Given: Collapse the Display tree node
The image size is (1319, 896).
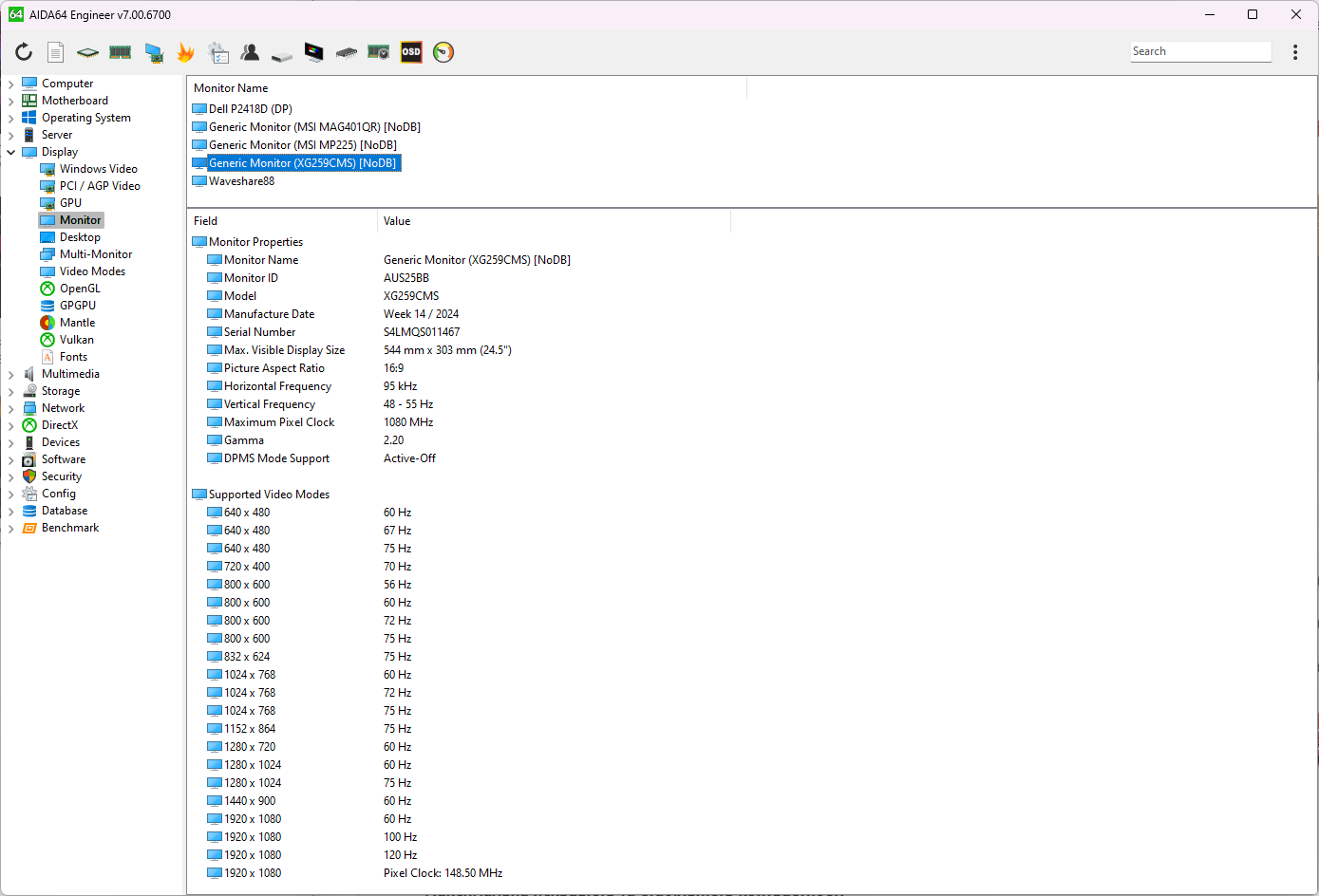Looking at the screenshot, I should point(11,152).
